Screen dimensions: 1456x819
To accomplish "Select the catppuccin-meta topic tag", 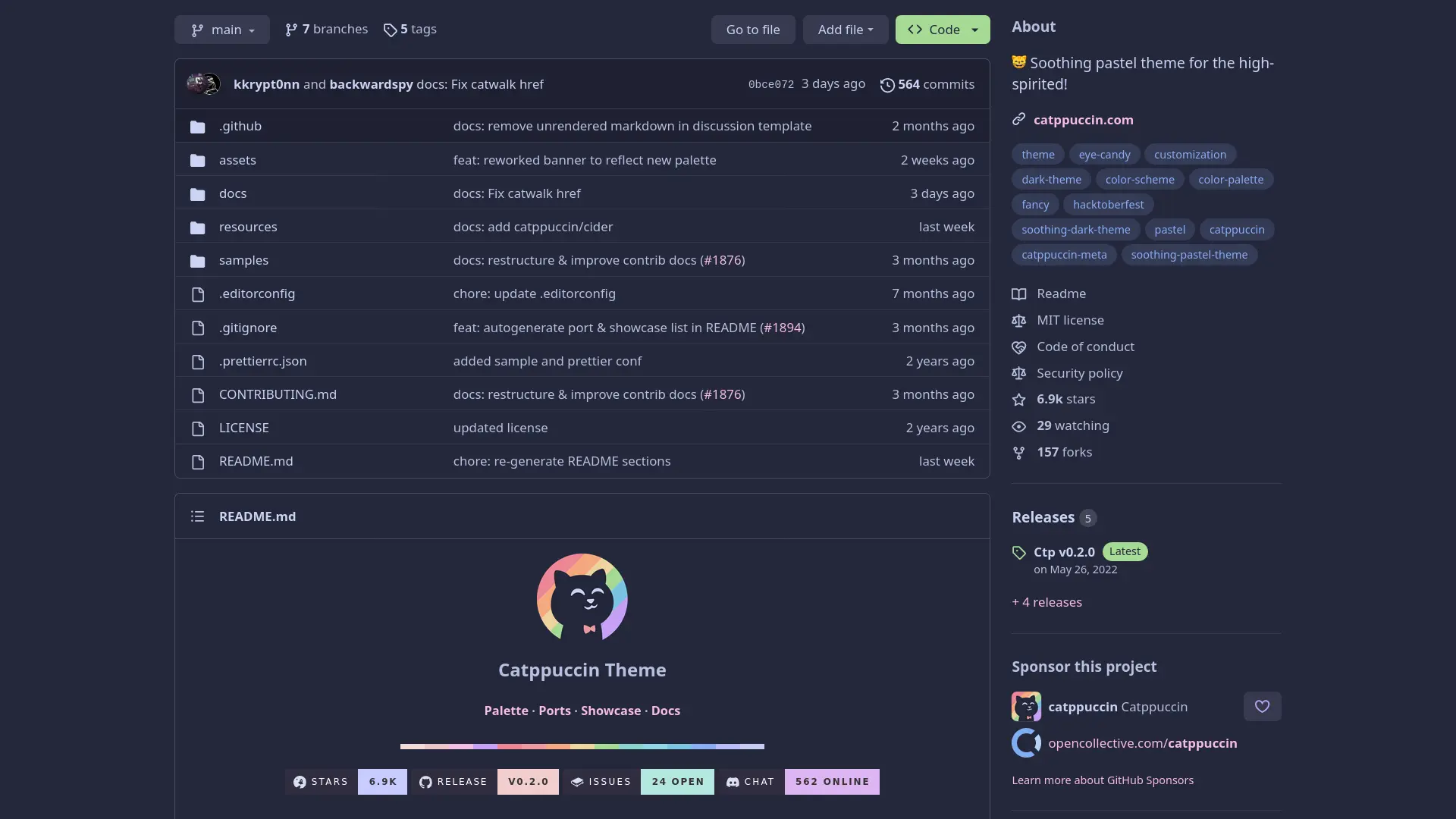I will pos(1064,255).
